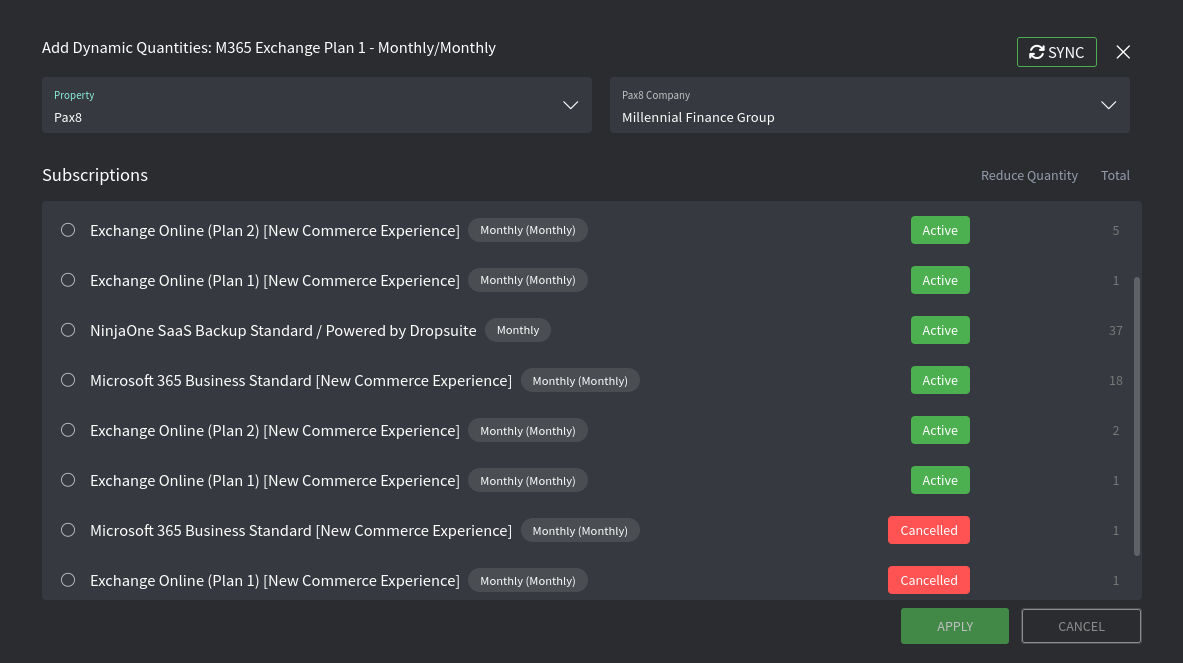Click the APPLY button
Image resolution: width=1183 pixels, height=663 pixels.
tap(954, 626)
